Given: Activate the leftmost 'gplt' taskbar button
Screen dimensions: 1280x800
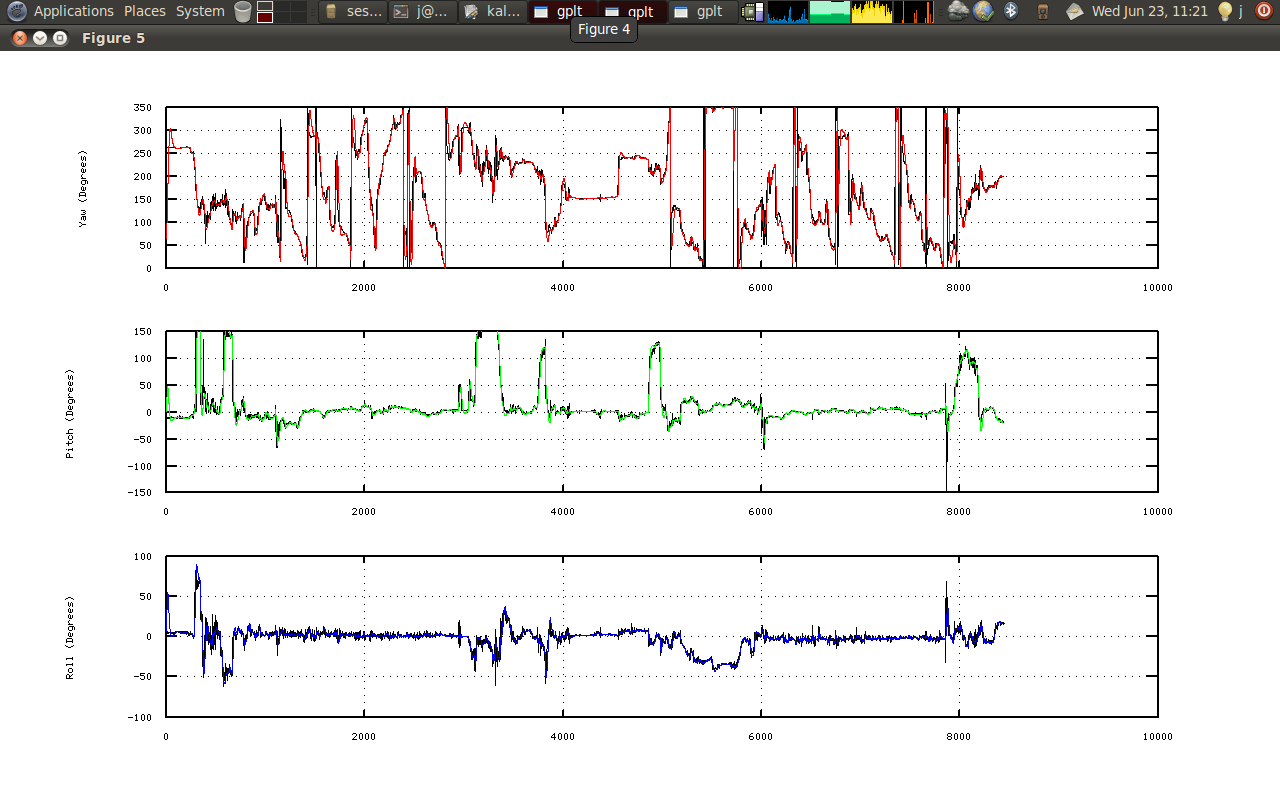Looking at the screenshot, I should (562, 12).
